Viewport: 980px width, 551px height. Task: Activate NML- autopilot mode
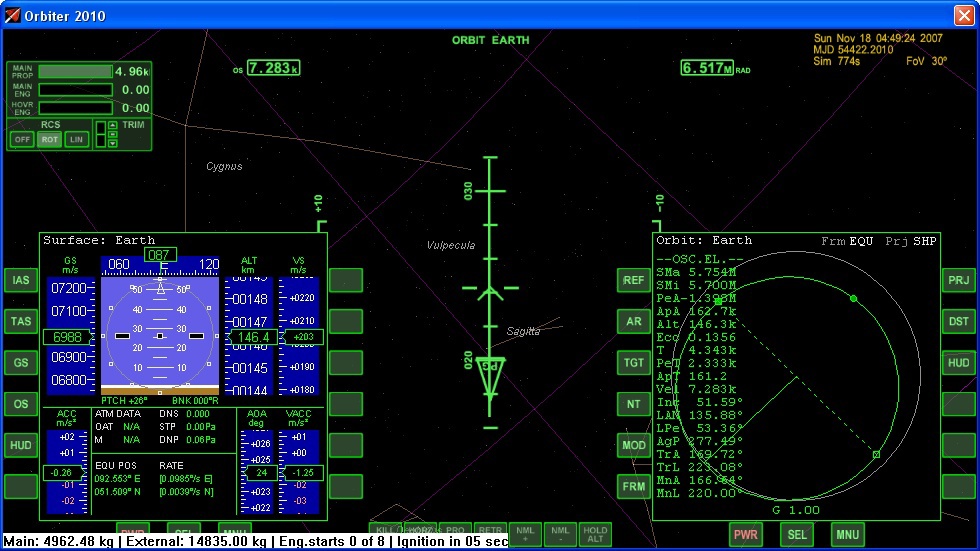(x=560, y=534)
